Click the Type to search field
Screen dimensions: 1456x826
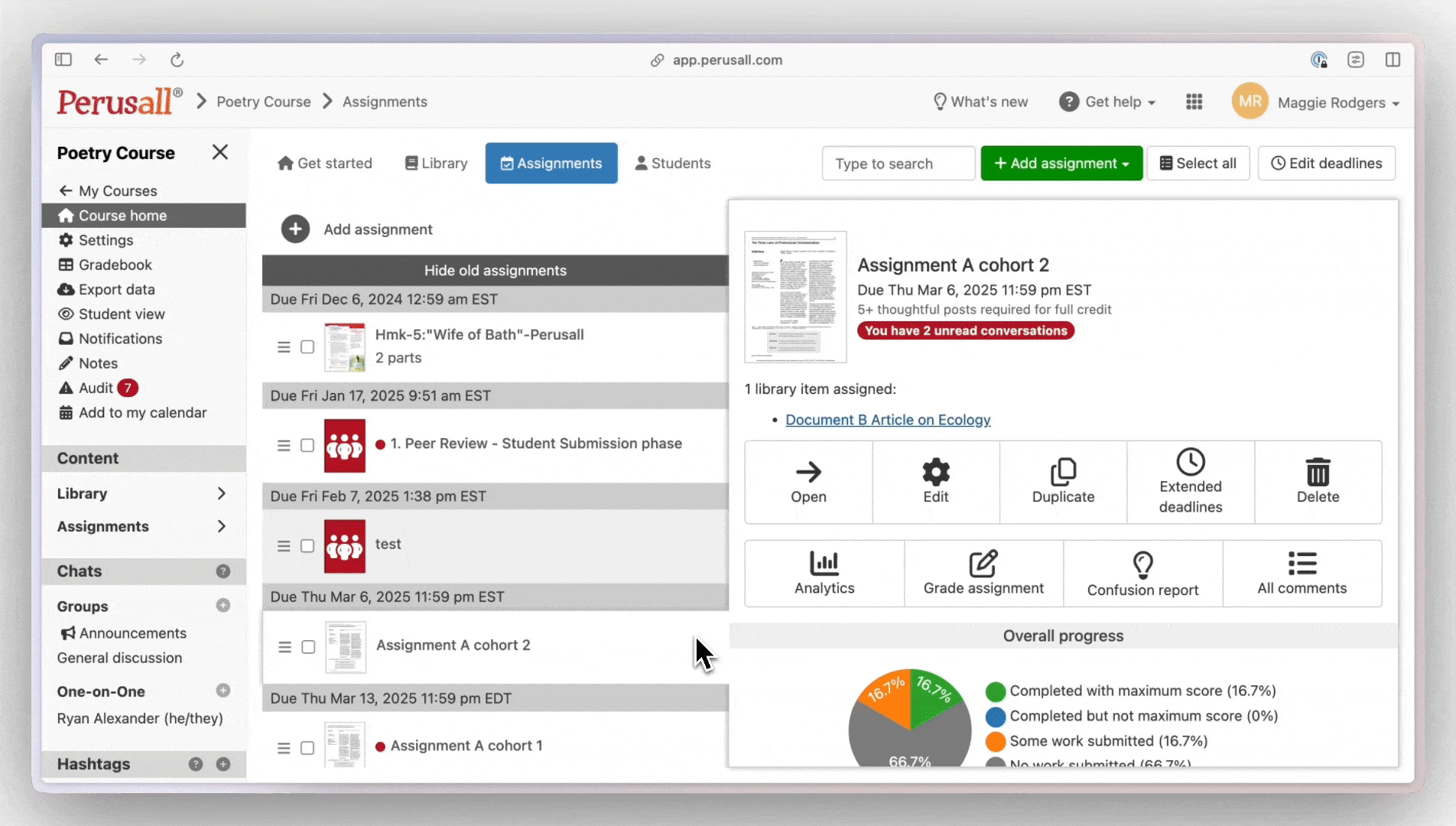(x=898, y=164)
